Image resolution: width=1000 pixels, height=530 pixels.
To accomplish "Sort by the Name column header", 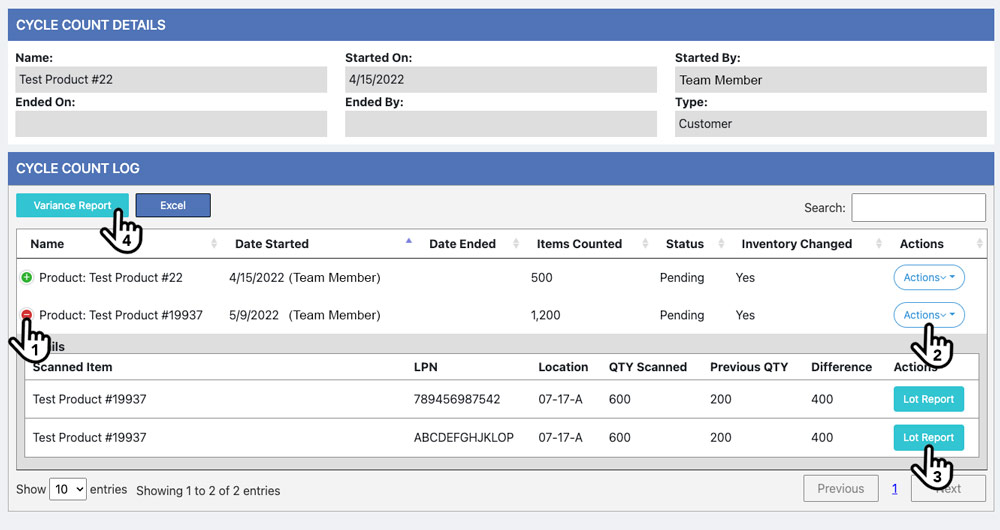I will [x=47, y=244].
